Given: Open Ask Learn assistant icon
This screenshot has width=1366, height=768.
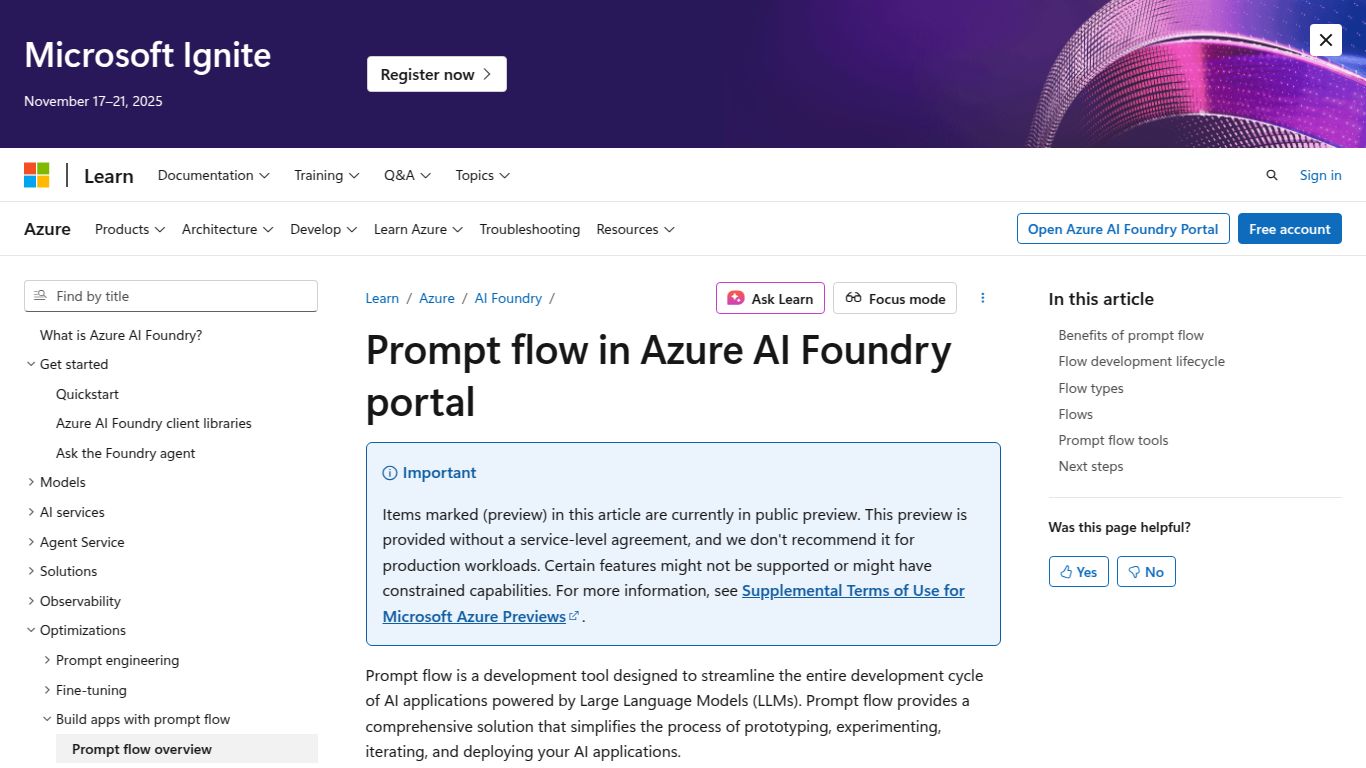Looking at the screenshot, I should (736, 297).
